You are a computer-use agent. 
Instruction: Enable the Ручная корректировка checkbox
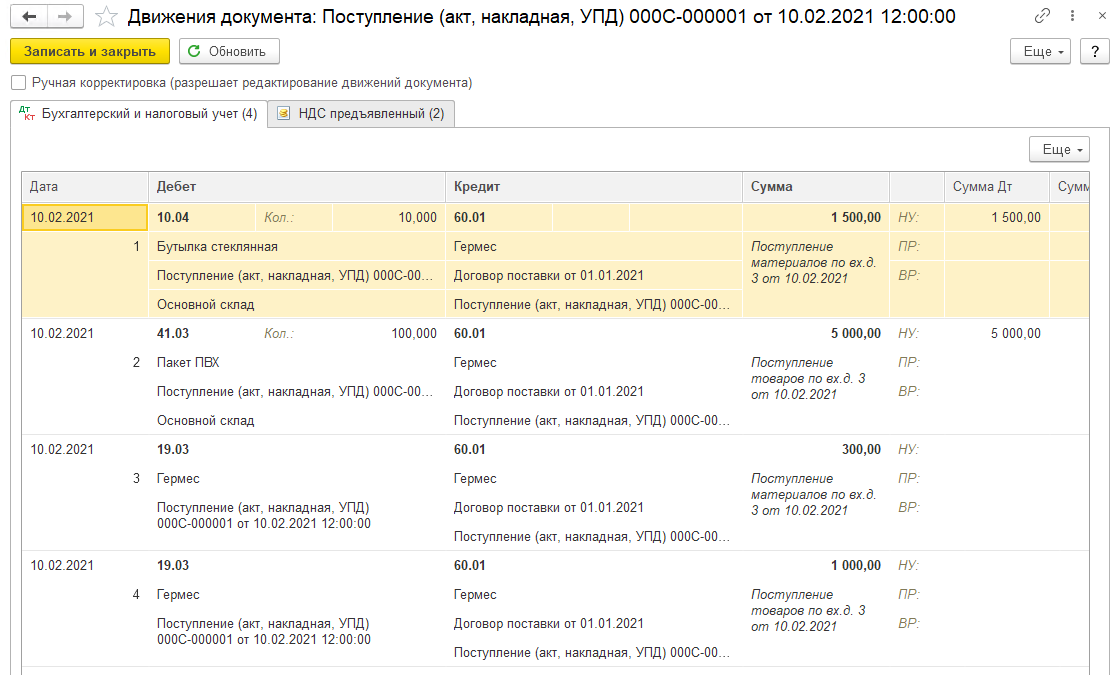coord(18,83)
